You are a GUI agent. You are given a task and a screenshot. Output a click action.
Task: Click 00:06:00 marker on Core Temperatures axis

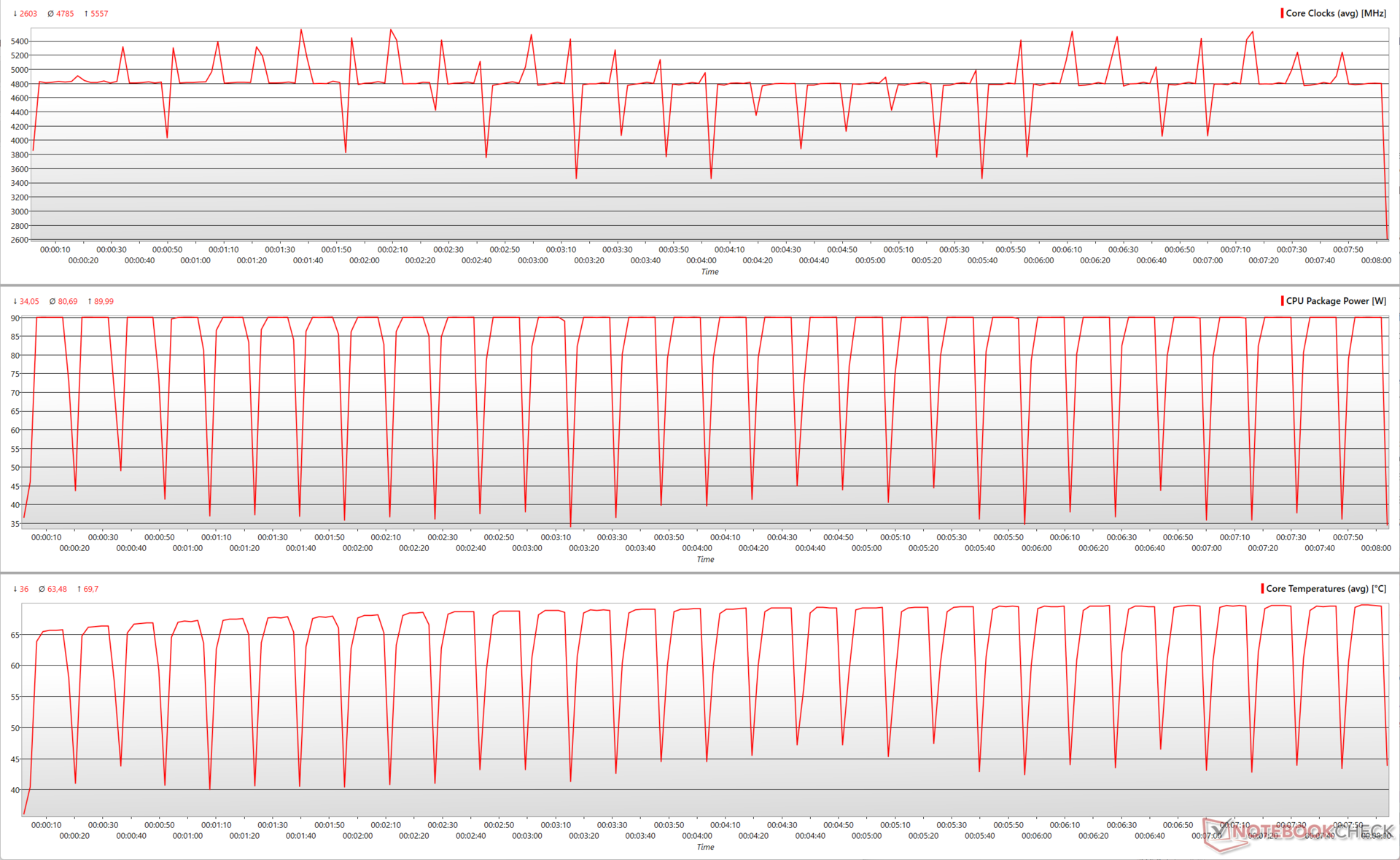1036,837
